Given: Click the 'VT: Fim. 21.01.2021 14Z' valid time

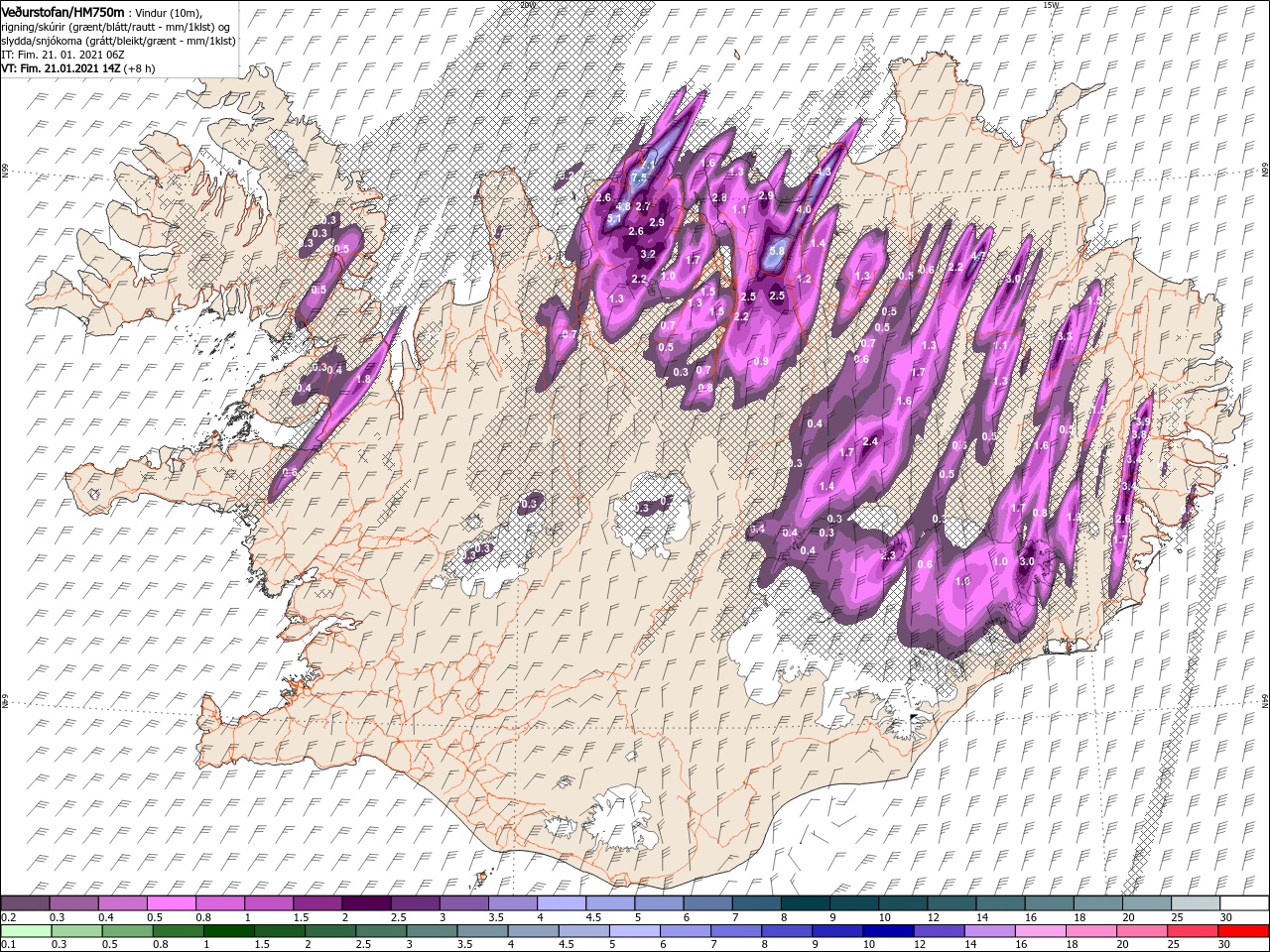Looking at the screenshot, I should click(61, 68).
